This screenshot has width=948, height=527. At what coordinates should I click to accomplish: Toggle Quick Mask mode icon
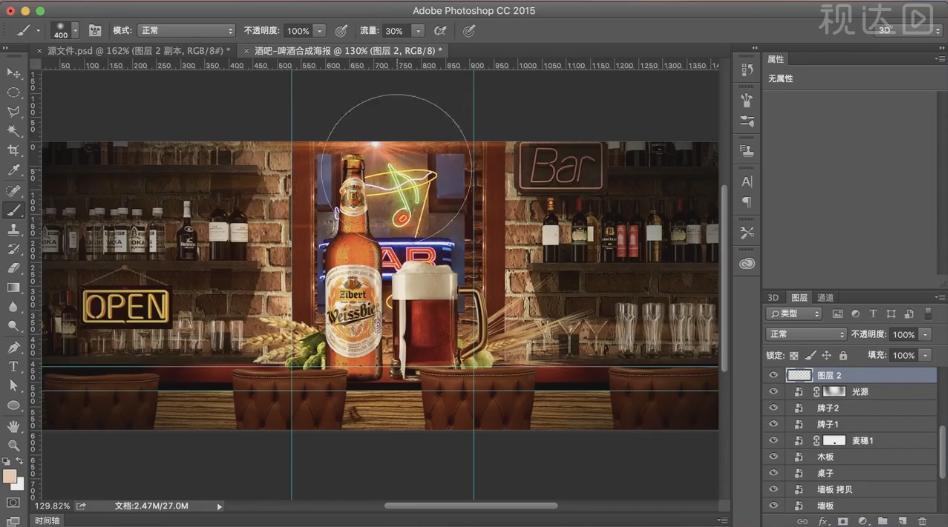pyautogui.click(x=13, y=503)
